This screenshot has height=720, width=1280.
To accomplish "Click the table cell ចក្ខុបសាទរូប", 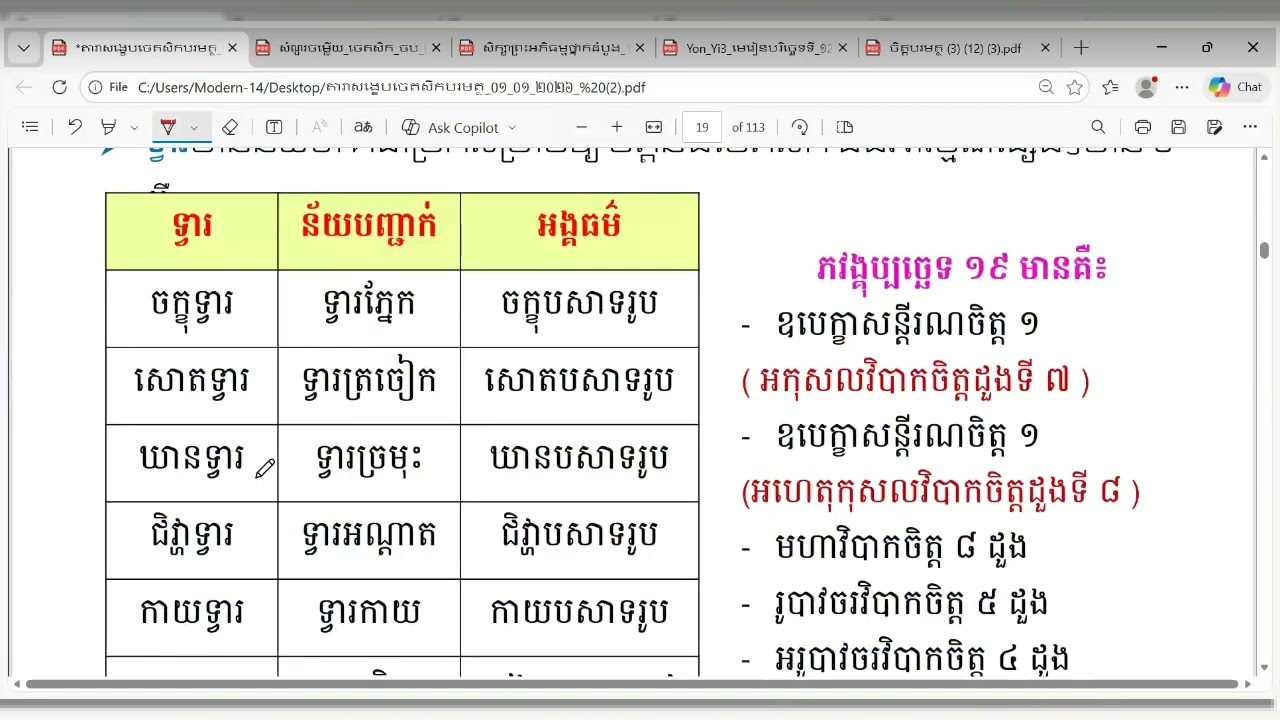I will point(579,308).
